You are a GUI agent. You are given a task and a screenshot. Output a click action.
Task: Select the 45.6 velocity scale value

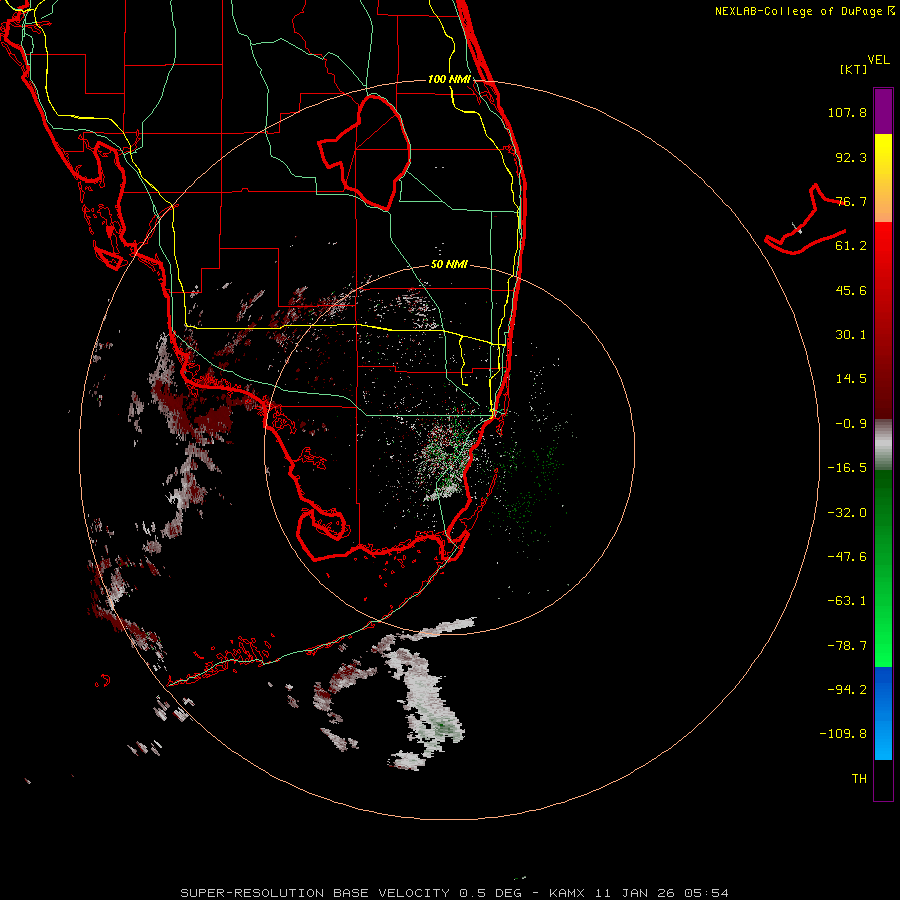pyautogui.click(x=851, y=290)
